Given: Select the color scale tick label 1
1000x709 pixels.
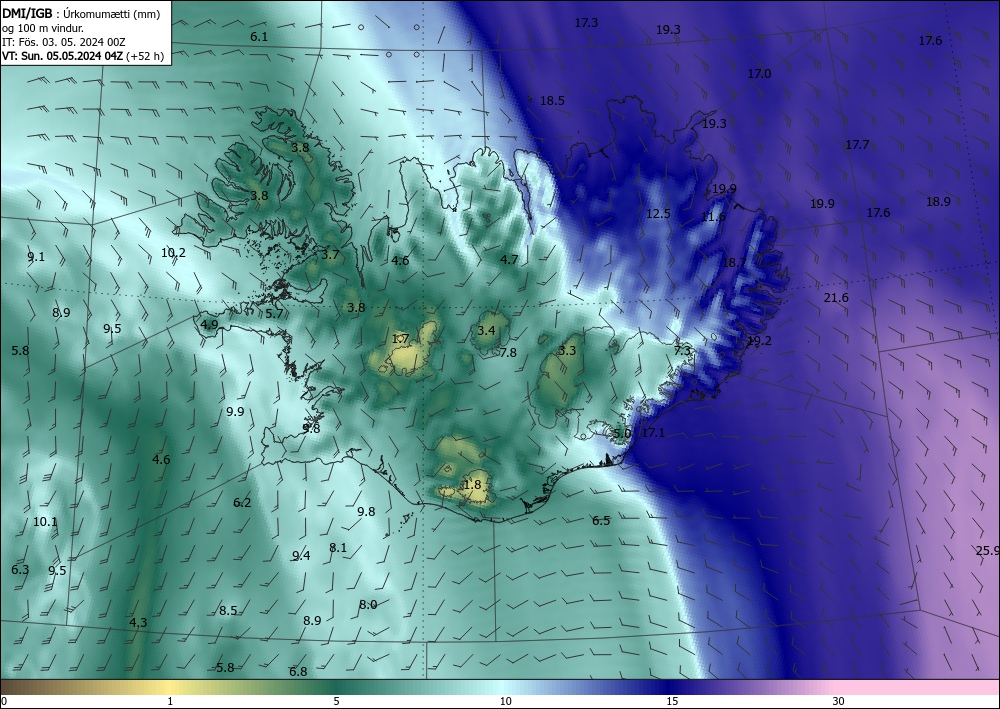Looking at the screenshot, I should (170, 702).
